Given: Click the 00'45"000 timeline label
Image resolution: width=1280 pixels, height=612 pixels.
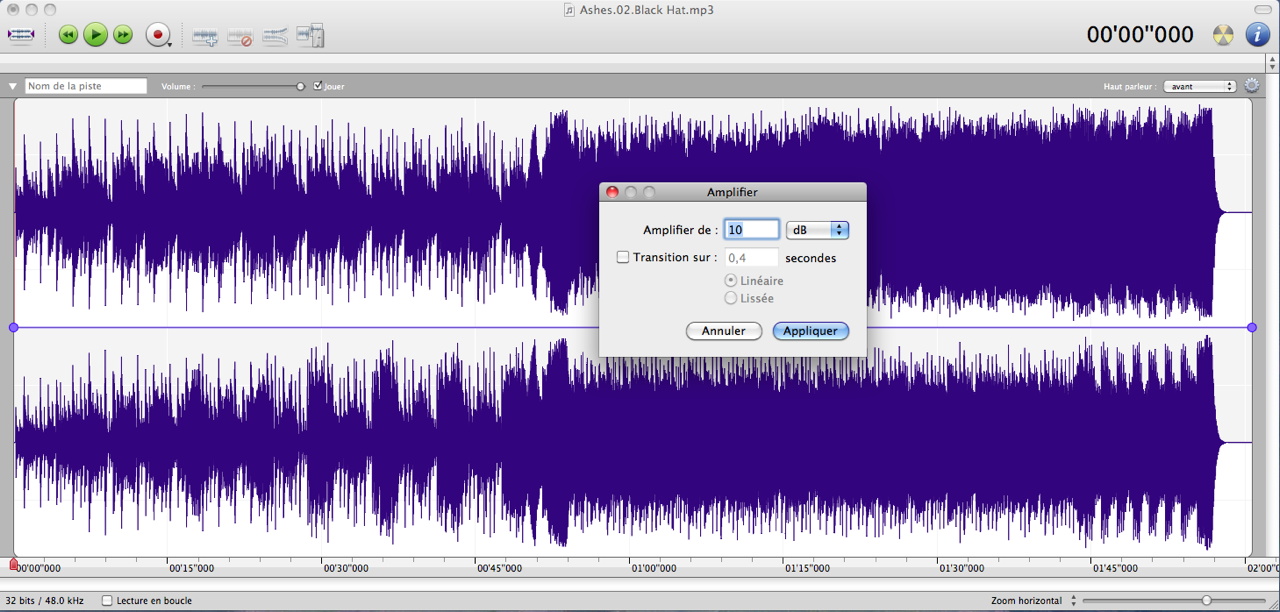Looking at the screenshot, I should (499, 569).
